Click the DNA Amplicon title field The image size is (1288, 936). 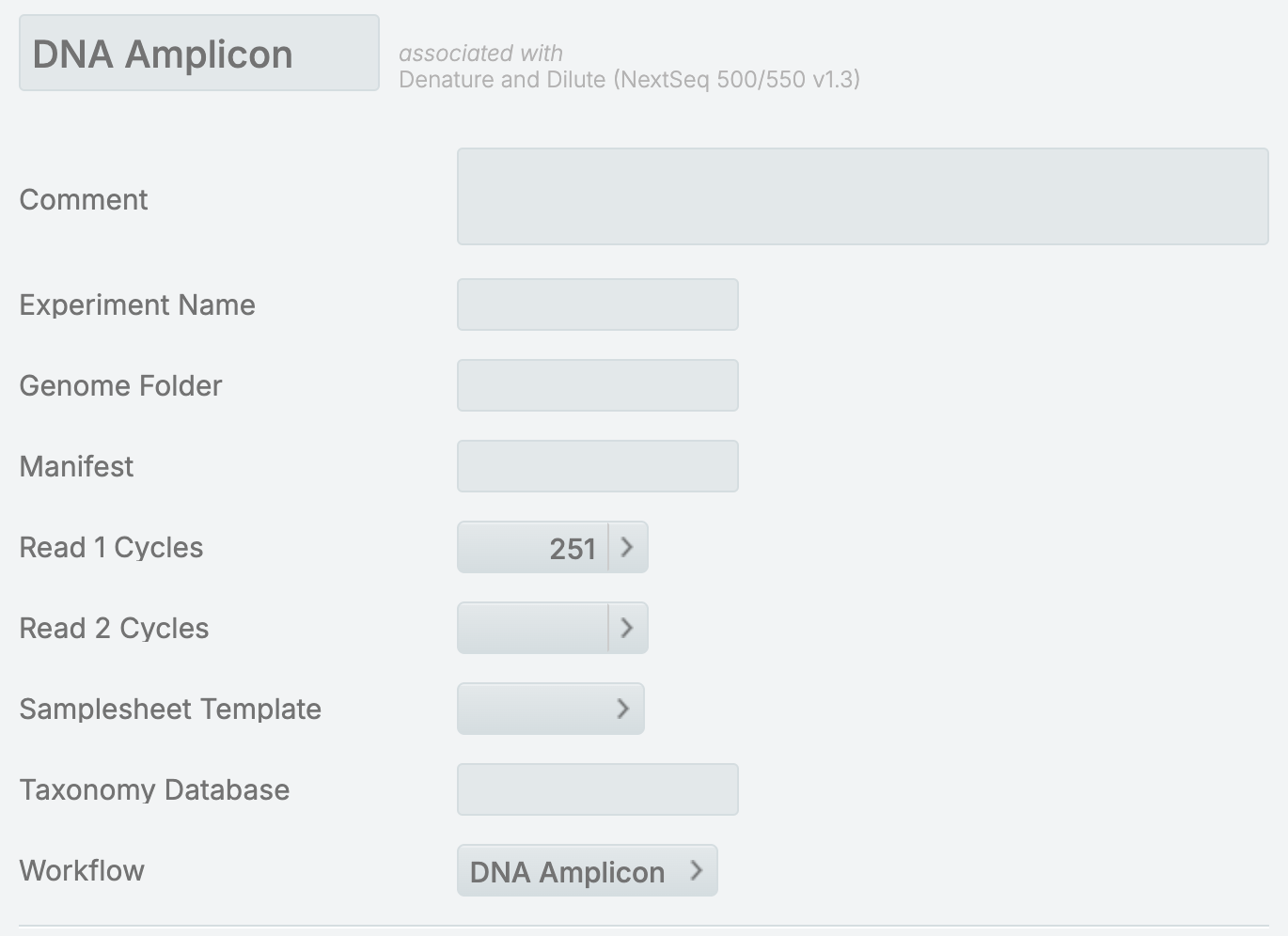coord(198,54)
